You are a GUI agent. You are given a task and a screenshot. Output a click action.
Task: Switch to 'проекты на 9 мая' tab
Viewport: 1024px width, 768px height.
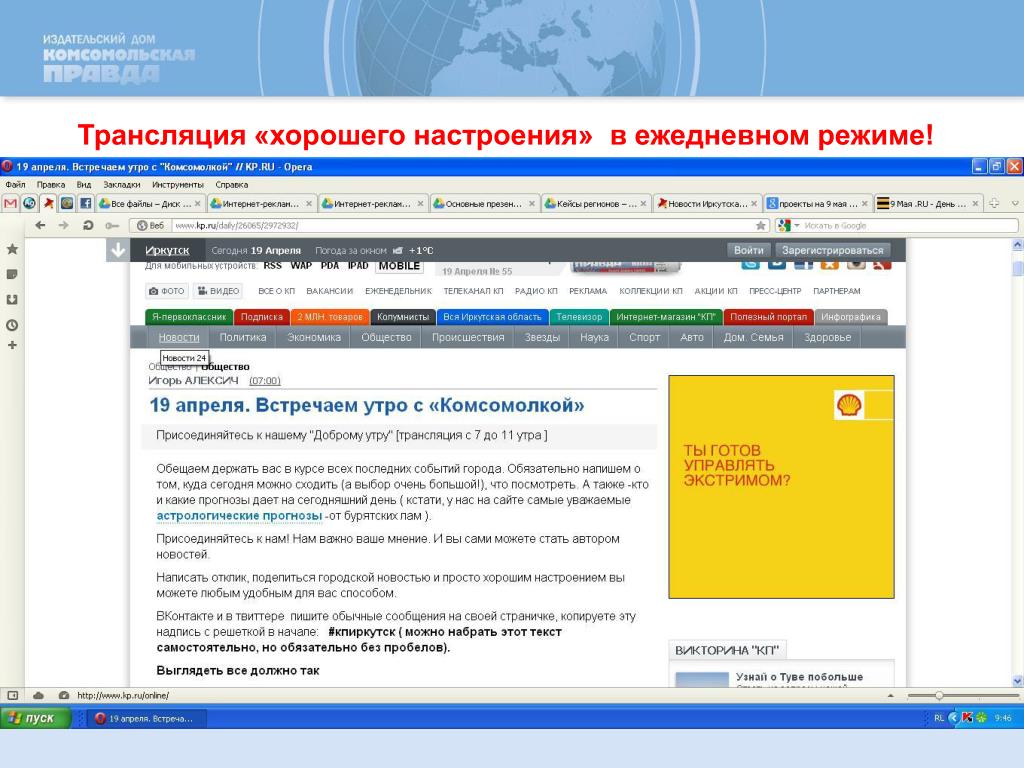click(x=818, y=204)
